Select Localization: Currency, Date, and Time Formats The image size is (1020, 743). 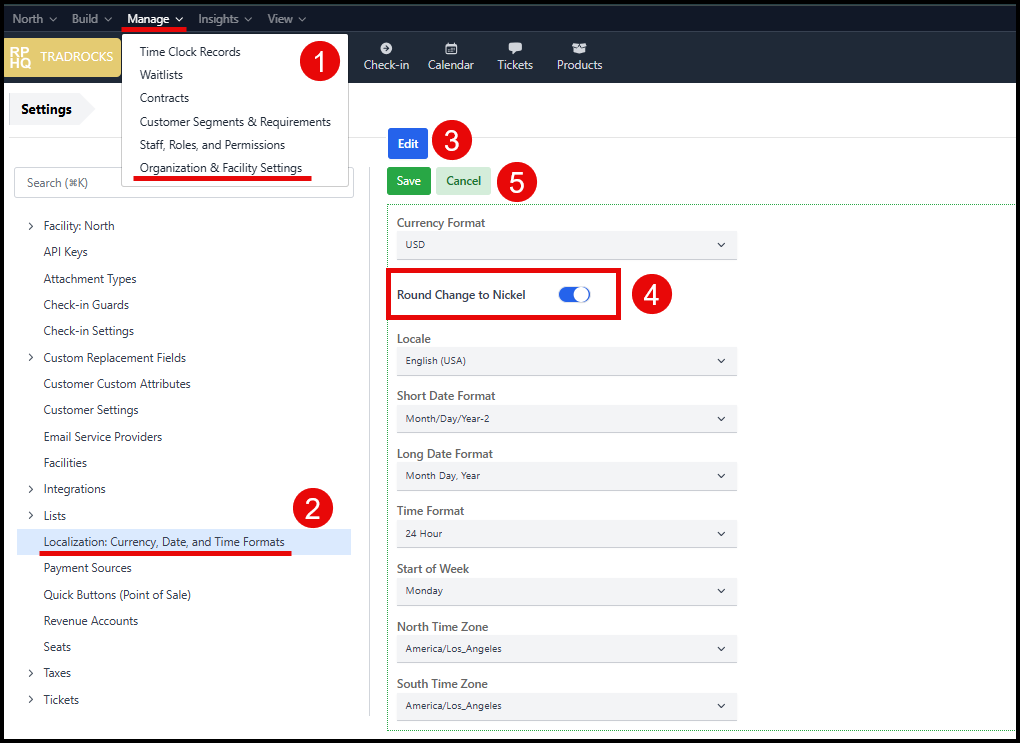coord(164,542)
